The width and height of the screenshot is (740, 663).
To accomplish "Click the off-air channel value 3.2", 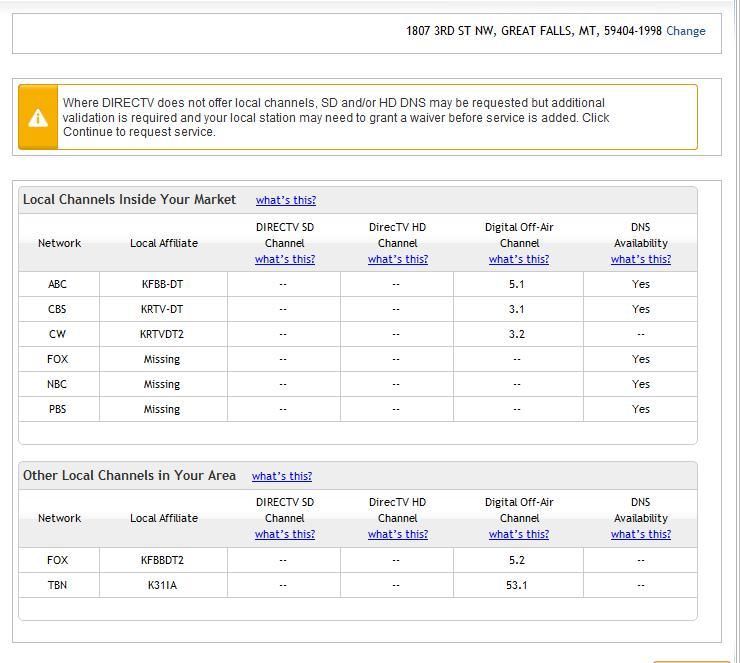I will click(517, 335).
